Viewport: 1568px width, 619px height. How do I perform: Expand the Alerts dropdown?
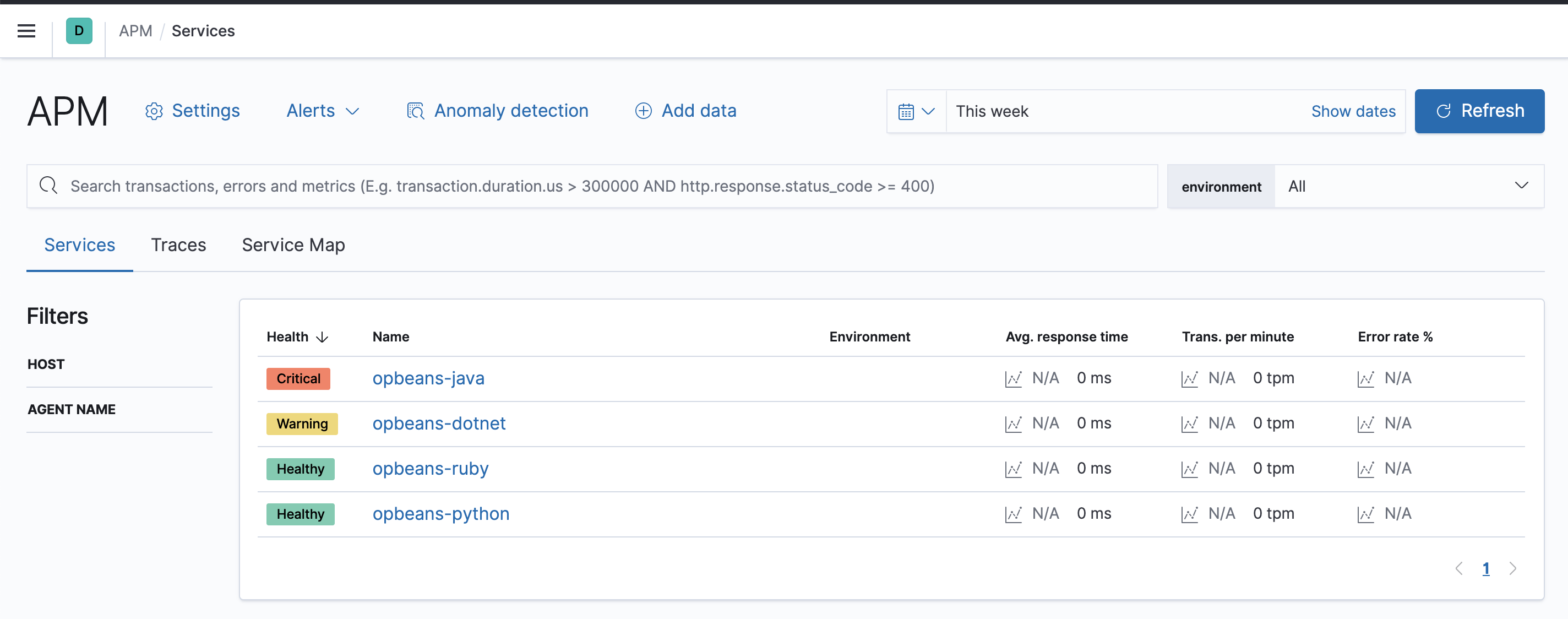[323, 111]
